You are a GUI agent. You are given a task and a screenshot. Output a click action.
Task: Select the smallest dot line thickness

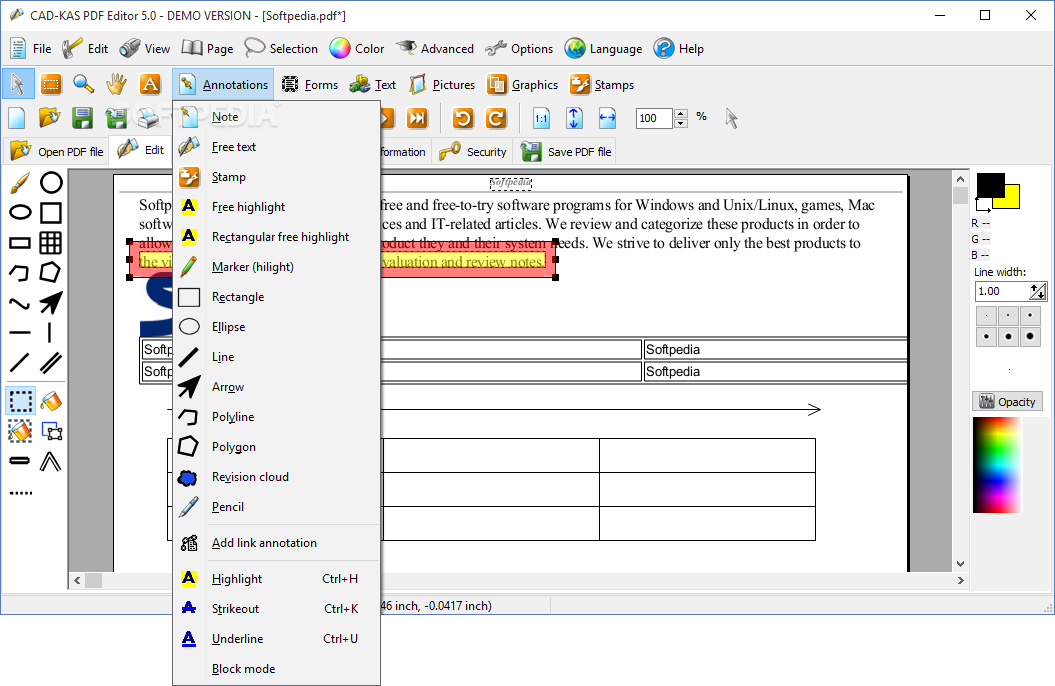[986, 315]
